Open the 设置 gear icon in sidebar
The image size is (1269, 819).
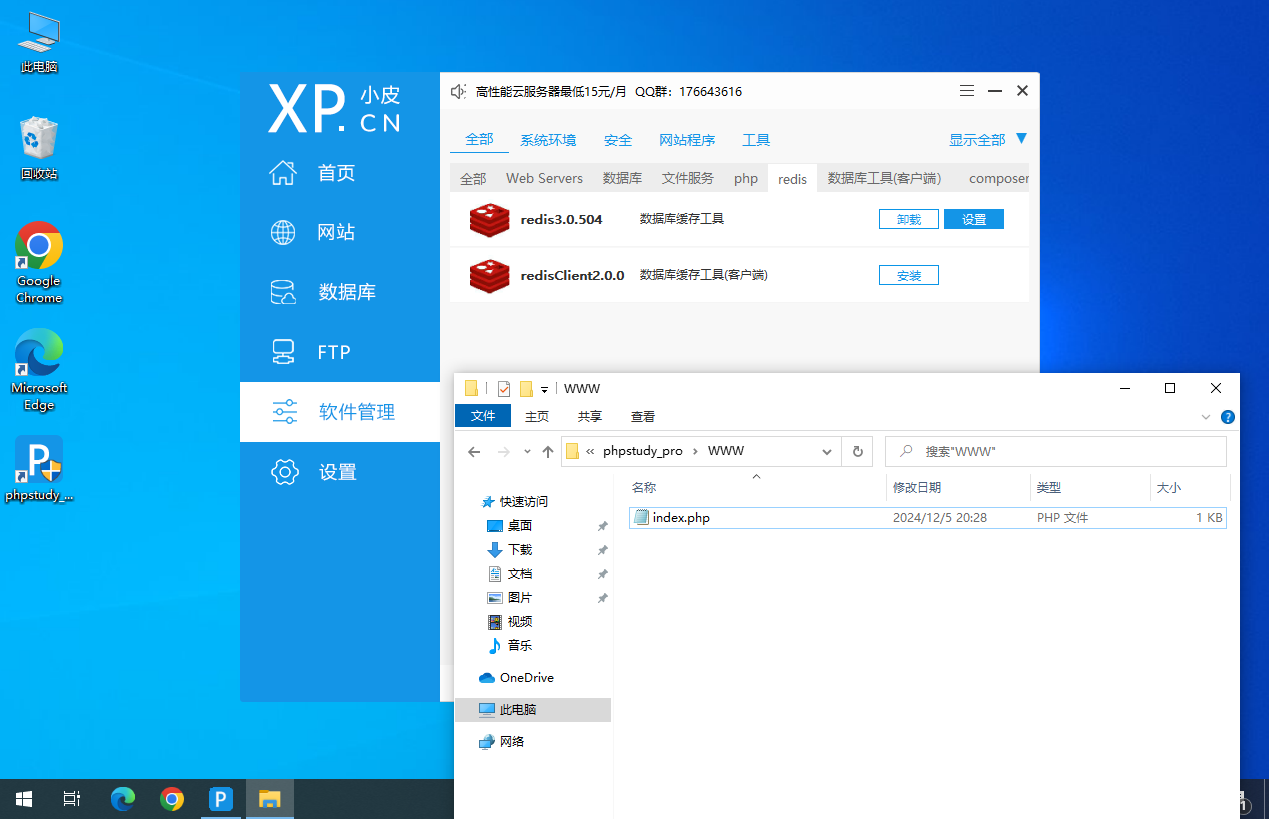(x=285, y=472)
